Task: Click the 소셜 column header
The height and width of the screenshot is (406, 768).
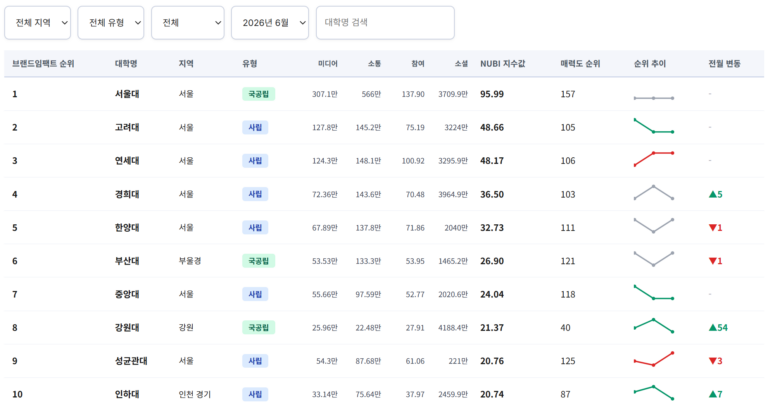Action: tap(461, 64)
